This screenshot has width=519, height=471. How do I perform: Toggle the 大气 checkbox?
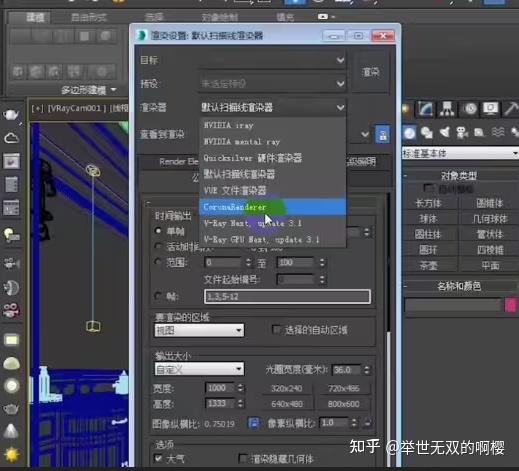coord(159,458)
